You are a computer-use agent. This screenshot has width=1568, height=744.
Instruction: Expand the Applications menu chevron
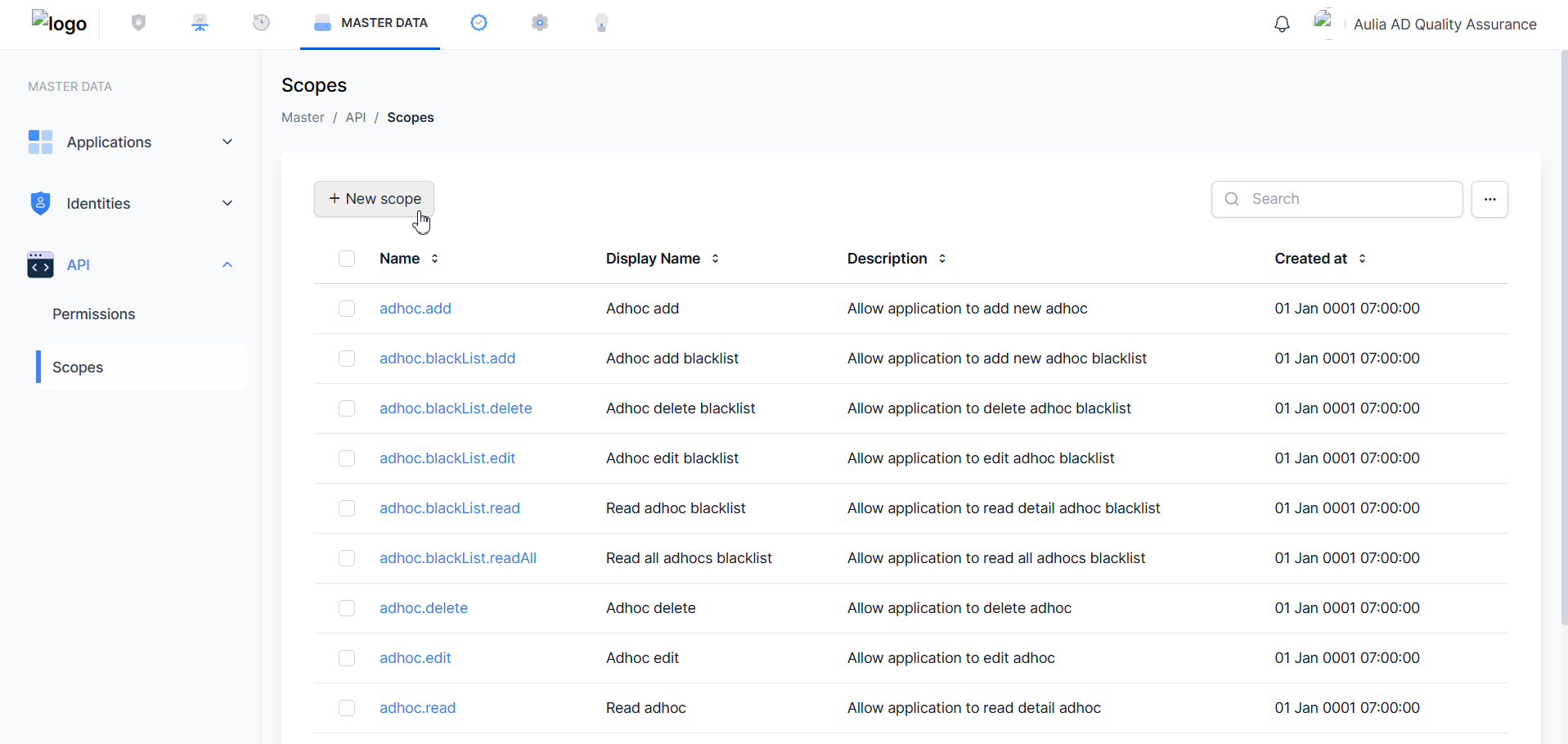pos(227,142)
